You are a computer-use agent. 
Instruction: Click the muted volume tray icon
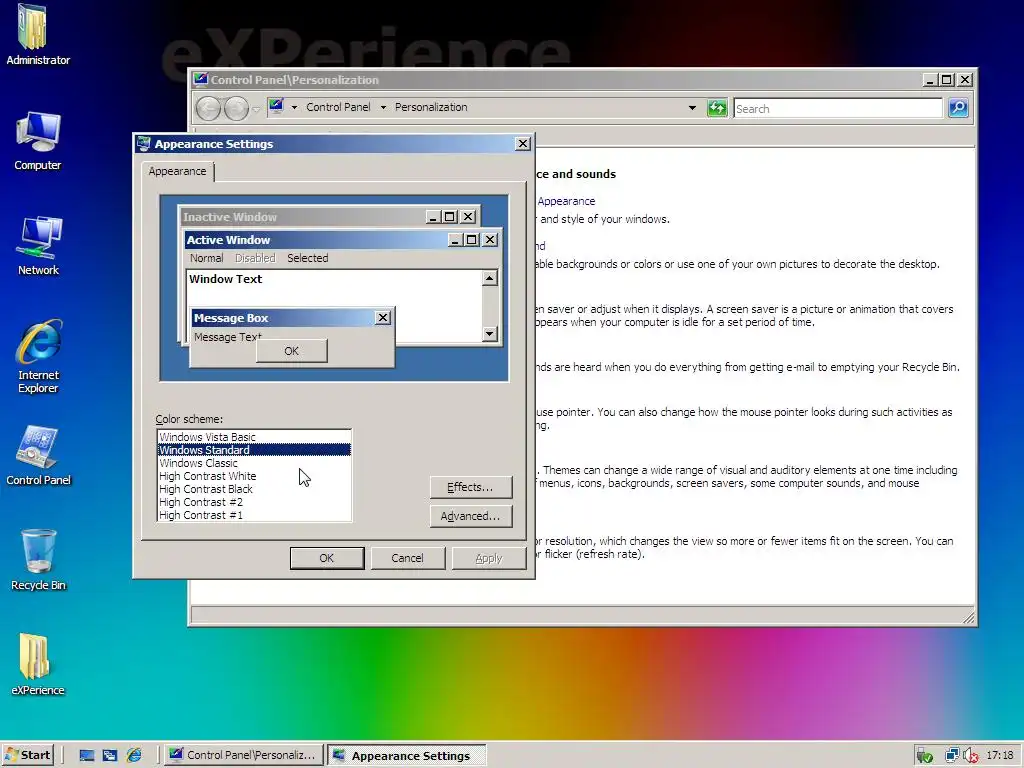click(x=970, y=756)
